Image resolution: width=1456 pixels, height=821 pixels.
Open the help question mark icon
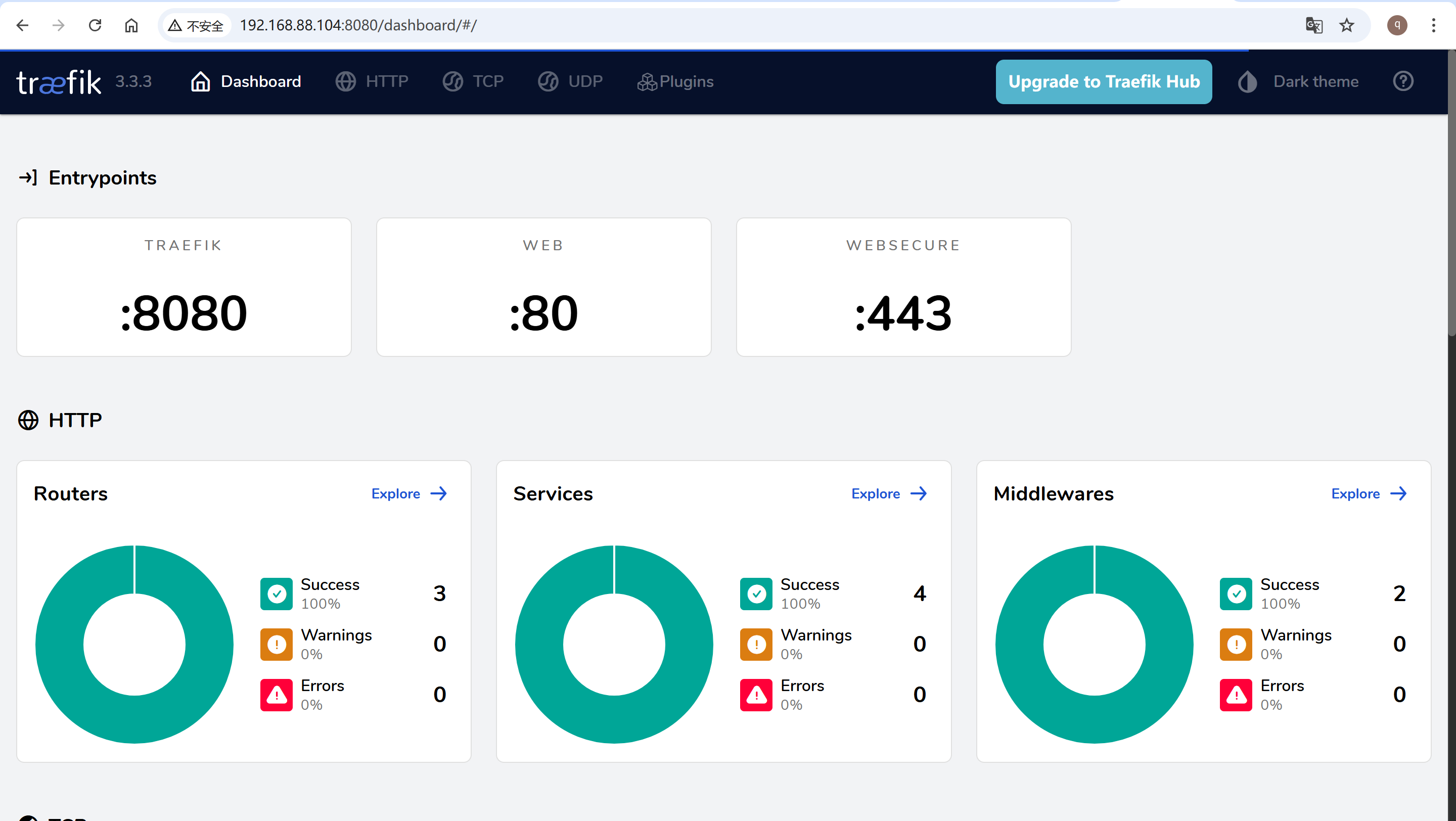[x=1403, y=81]
